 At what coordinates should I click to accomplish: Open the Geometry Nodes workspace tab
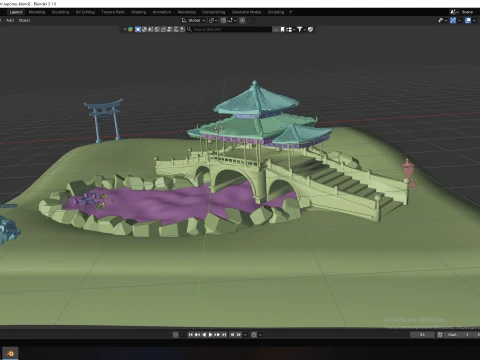click(x=246, y=12)
